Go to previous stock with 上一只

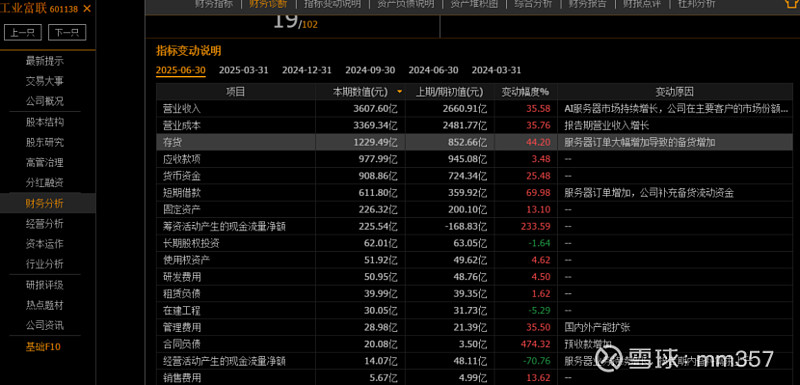[x=22, y=33]
